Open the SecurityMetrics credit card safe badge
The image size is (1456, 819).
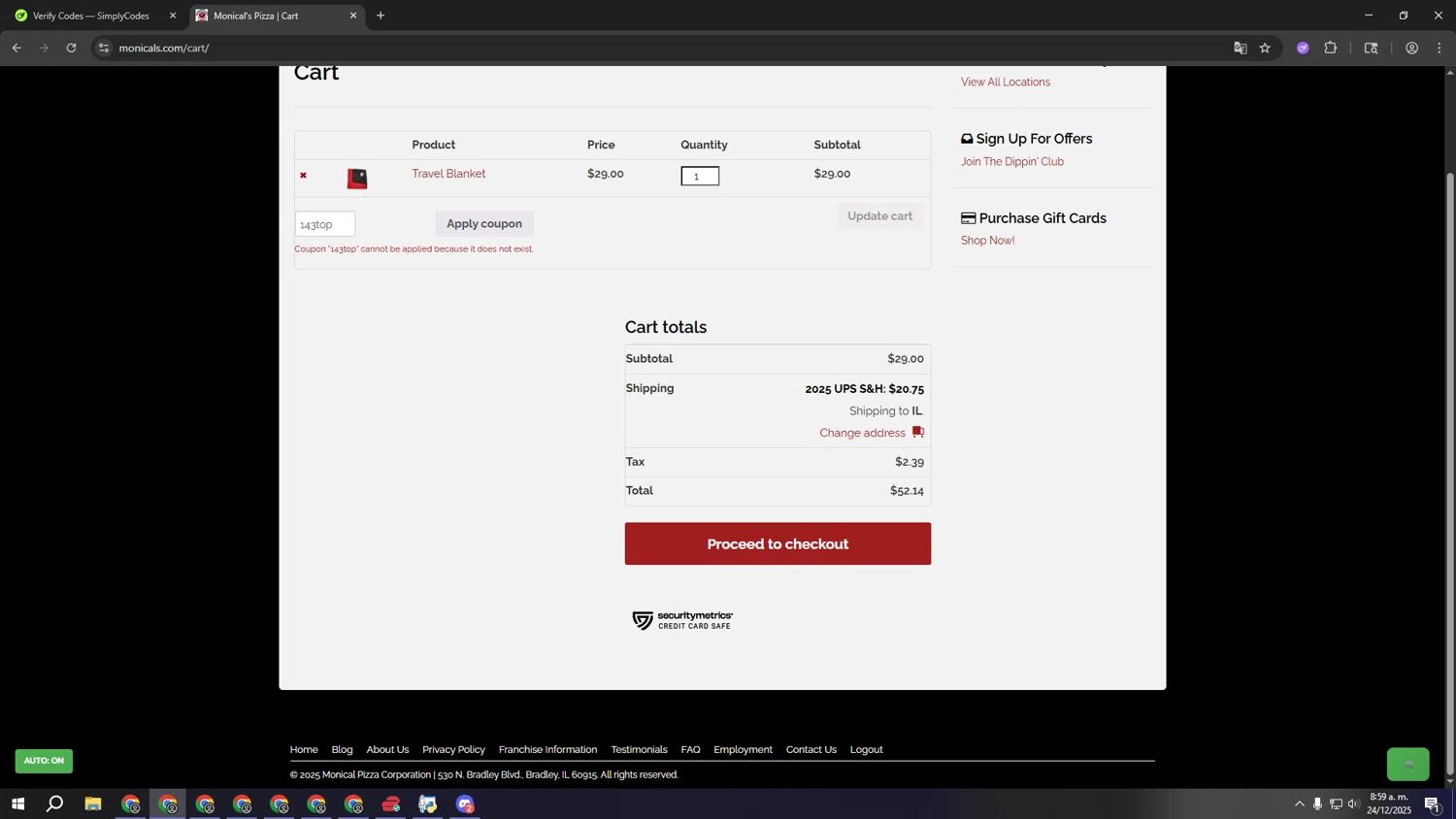click(x=682, y=620)
